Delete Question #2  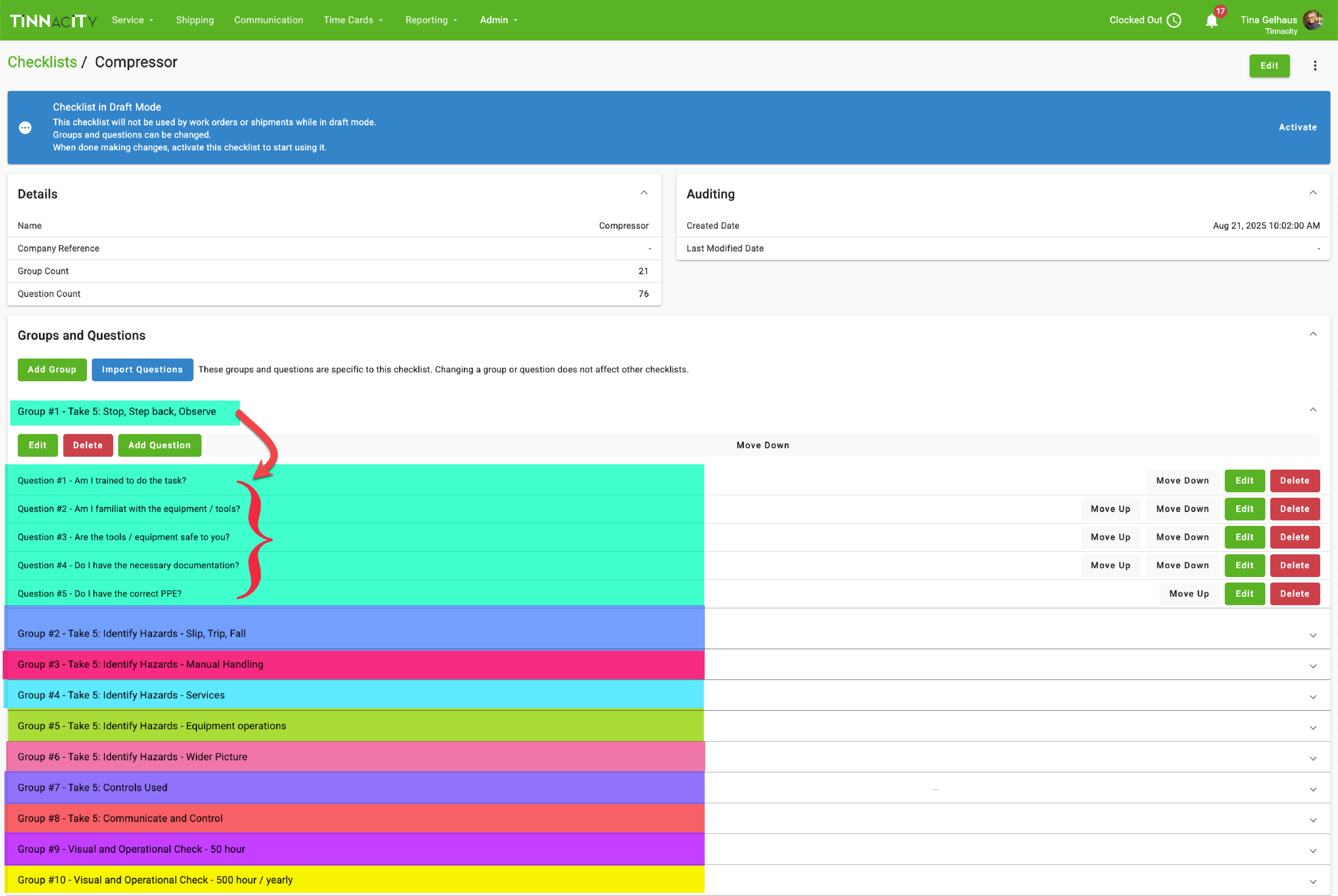point(1295,508)
